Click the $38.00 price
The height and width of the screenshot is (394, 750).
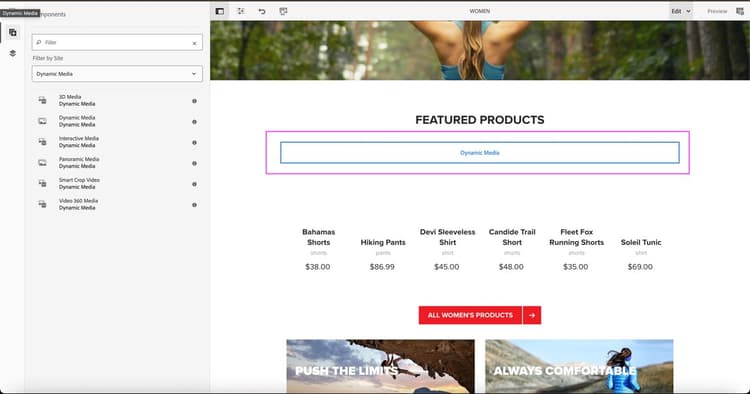tap(318, 267)
